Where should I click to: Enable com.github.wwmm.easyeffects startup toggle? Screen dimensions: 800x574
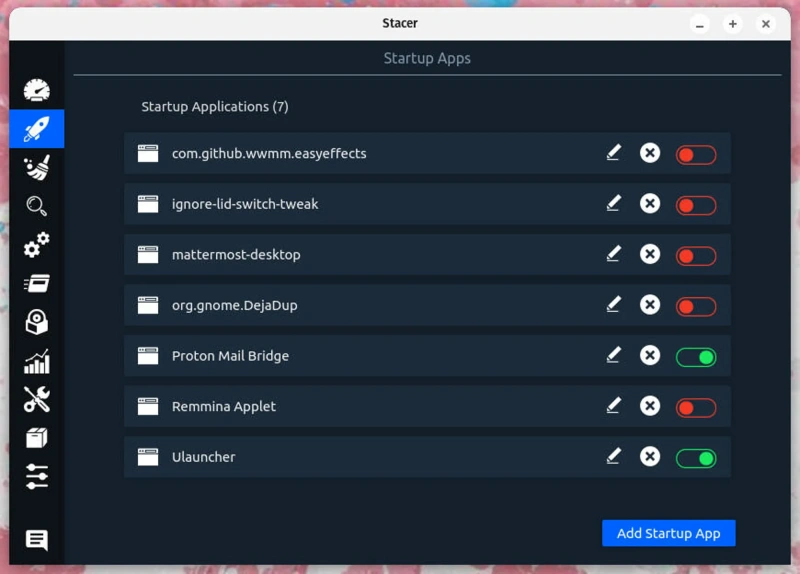tap(696, 154)
